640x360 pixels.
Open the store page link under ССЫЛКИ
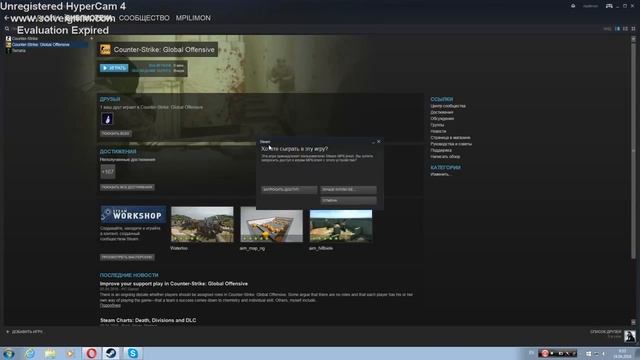click(450, 138)
